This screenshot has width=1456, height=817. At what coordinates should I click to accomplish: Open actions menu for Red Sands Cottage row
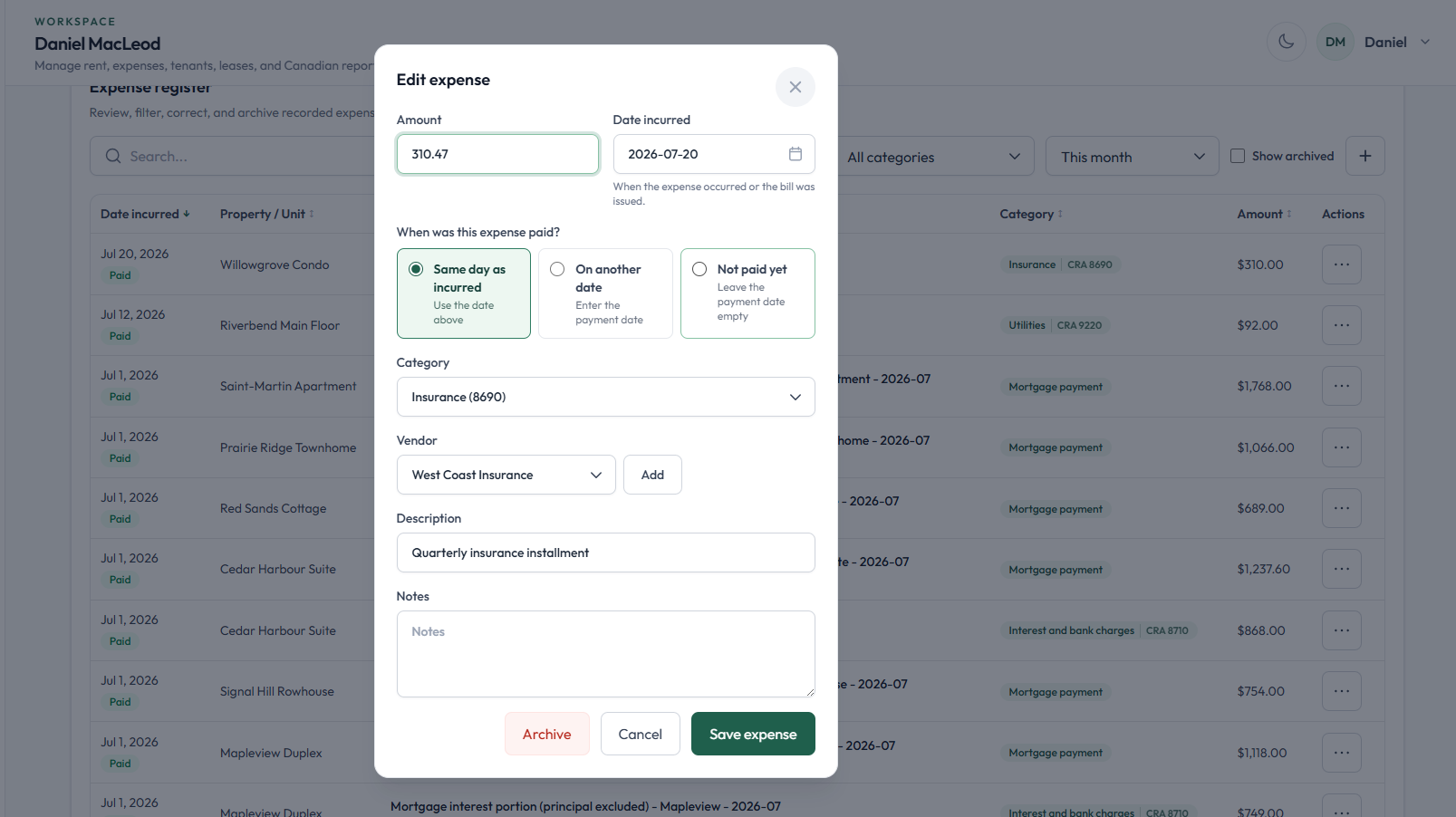pos(1341,508)
